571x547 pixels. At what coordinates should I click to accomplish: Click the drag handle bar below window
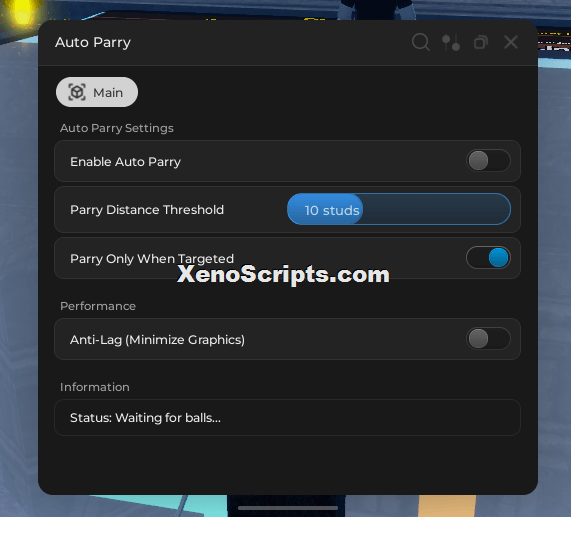coord(288,508)
